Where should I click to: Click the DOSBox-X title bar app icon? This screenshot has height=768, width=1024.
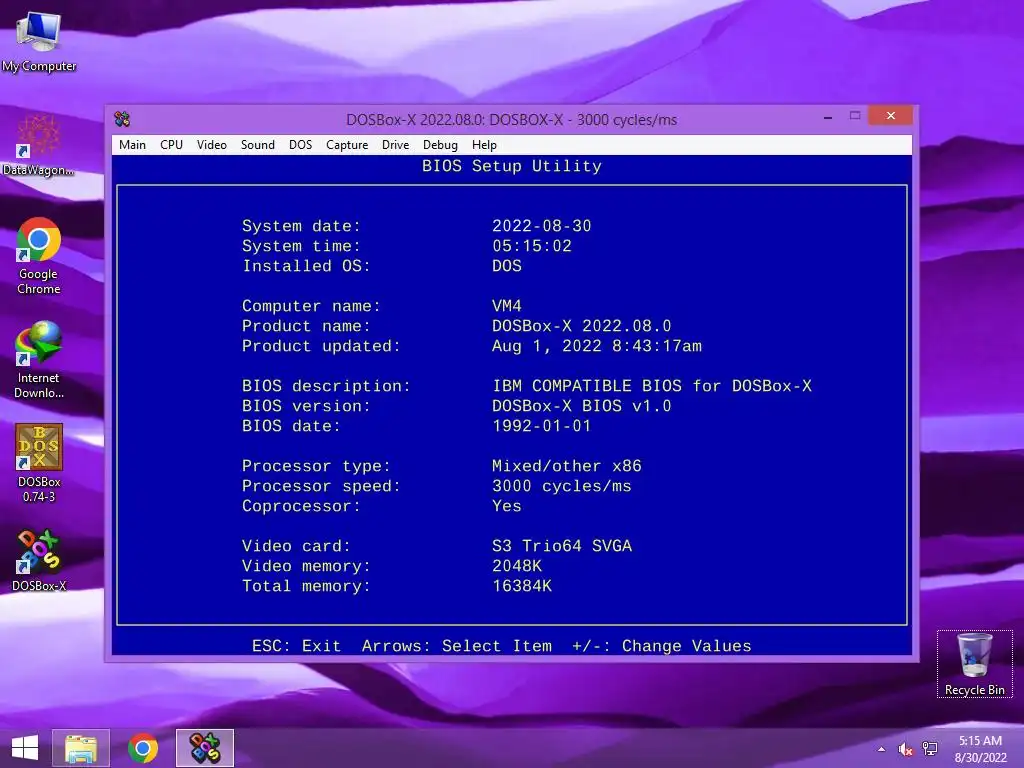click(122, 120)
